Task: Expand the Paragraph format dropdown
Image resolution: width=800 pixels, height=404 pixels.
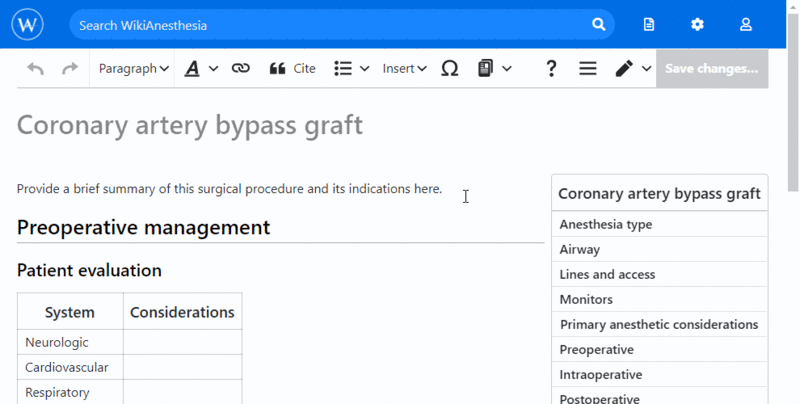Action: pos(133,68)
